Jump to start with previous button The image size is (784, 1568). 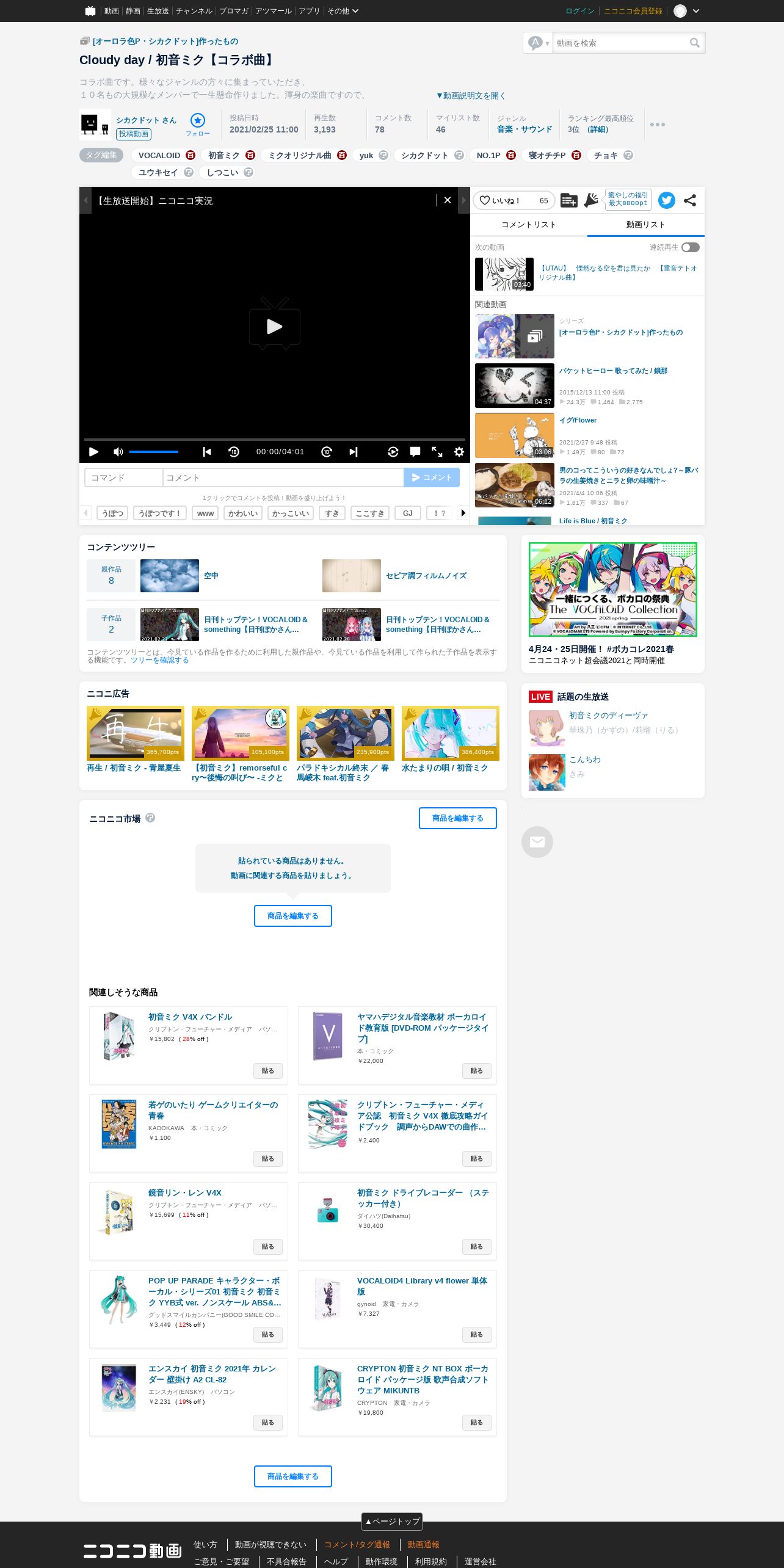[207, 452]
